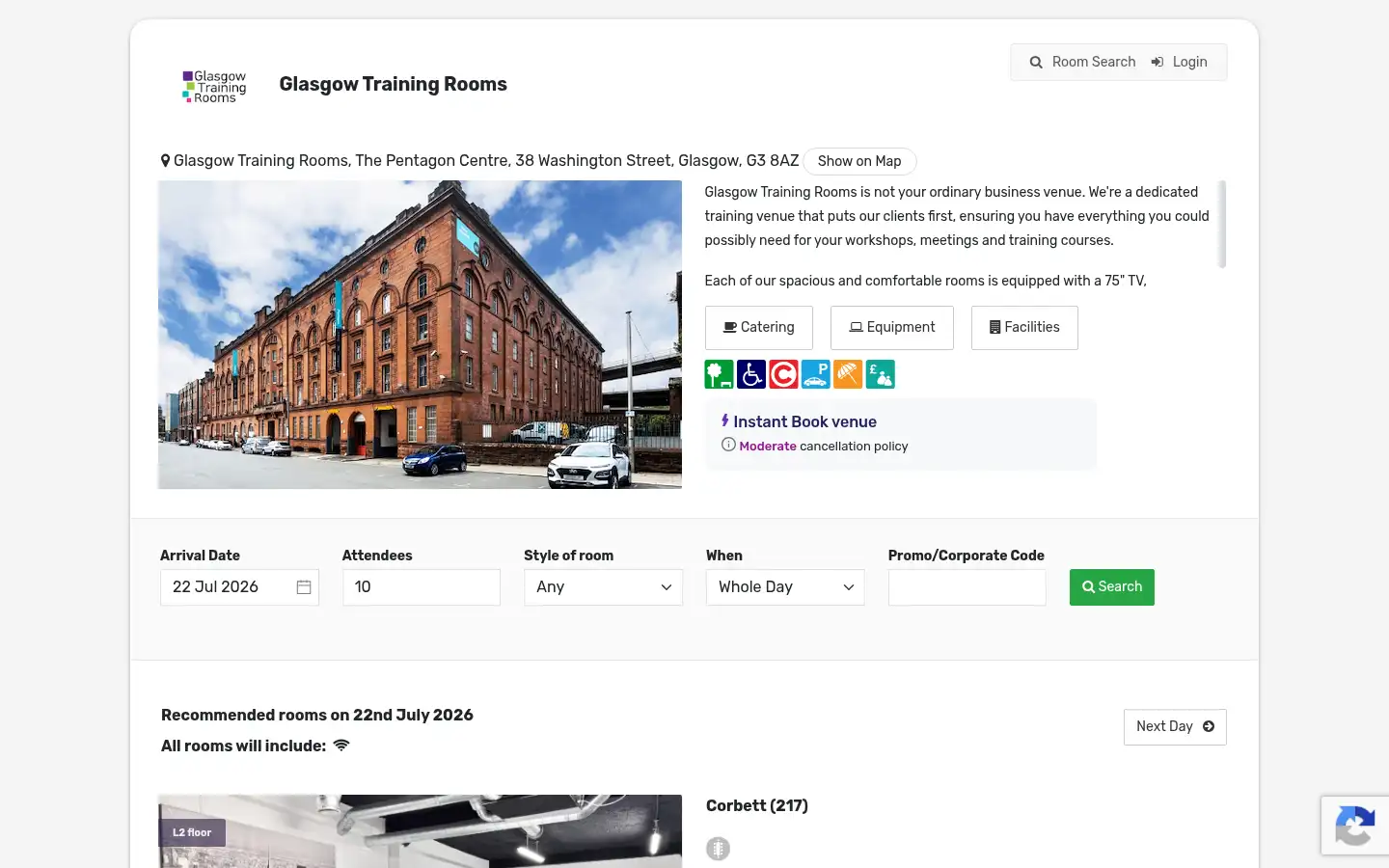The width and height of the screenshot is (1389, 868).
Task: Click the venue address text
Action: click(x=486, y=161)
